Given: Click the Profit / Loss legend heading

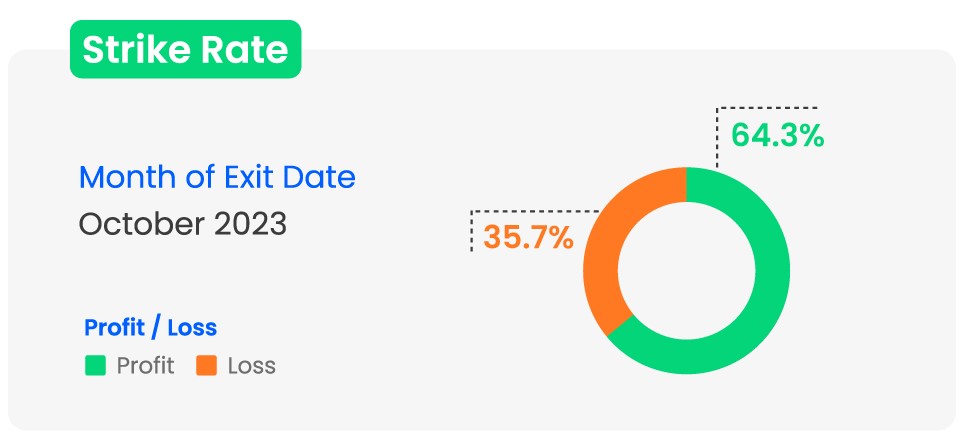Looking at the screenshot, I should click(x=150, y=327).
